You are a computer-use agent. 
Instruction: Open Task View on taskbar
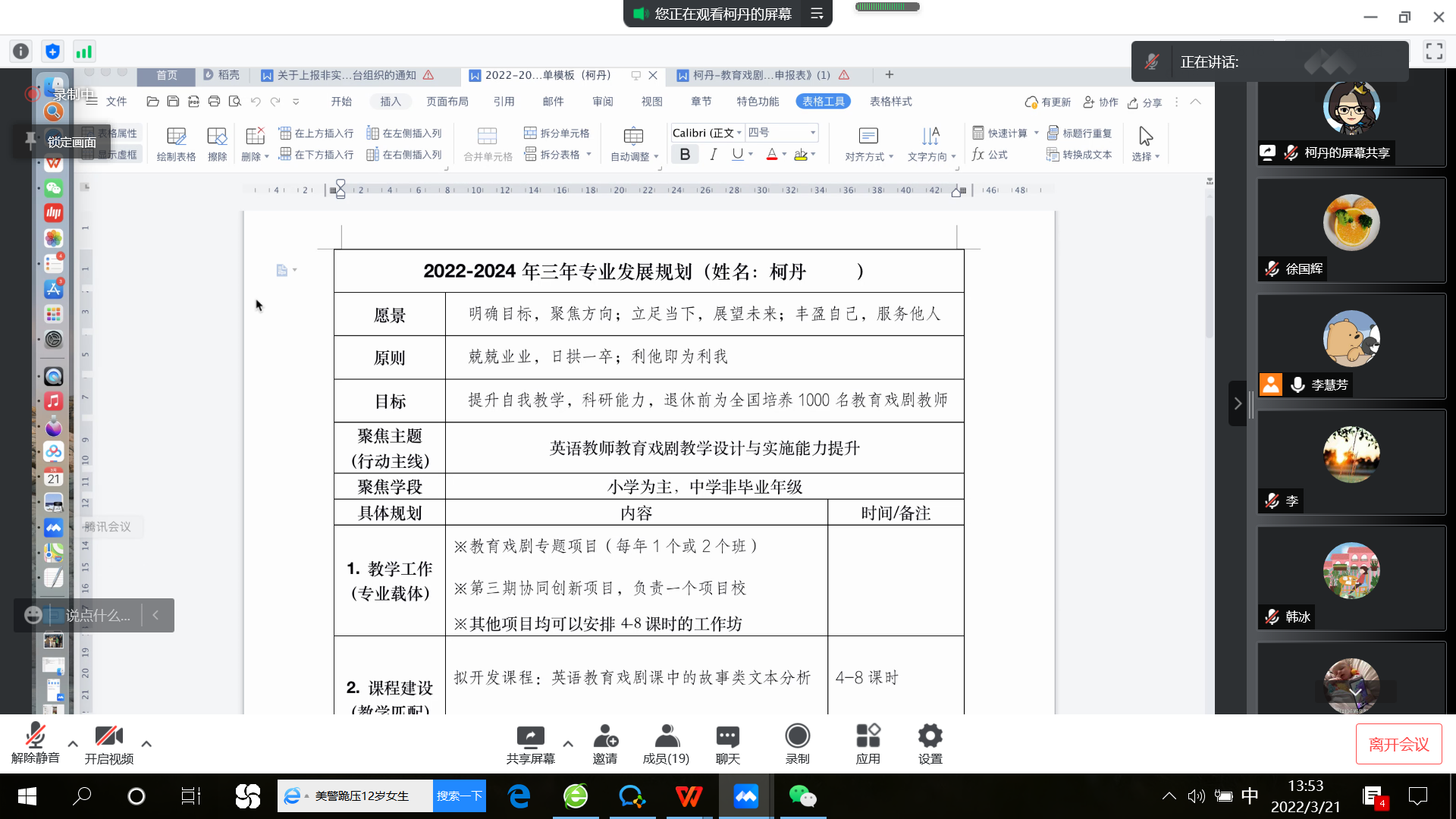pos(190,796)
